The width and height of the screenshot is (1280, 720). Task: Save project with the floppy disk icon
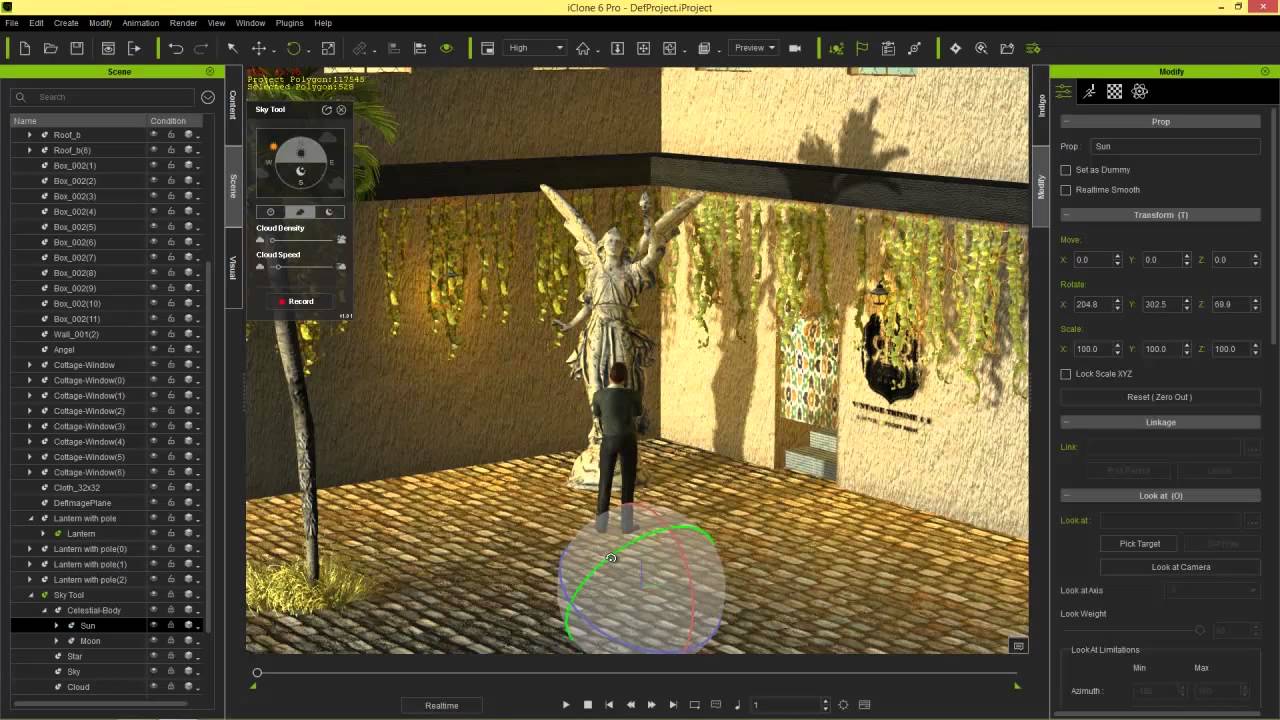point(76,48)
